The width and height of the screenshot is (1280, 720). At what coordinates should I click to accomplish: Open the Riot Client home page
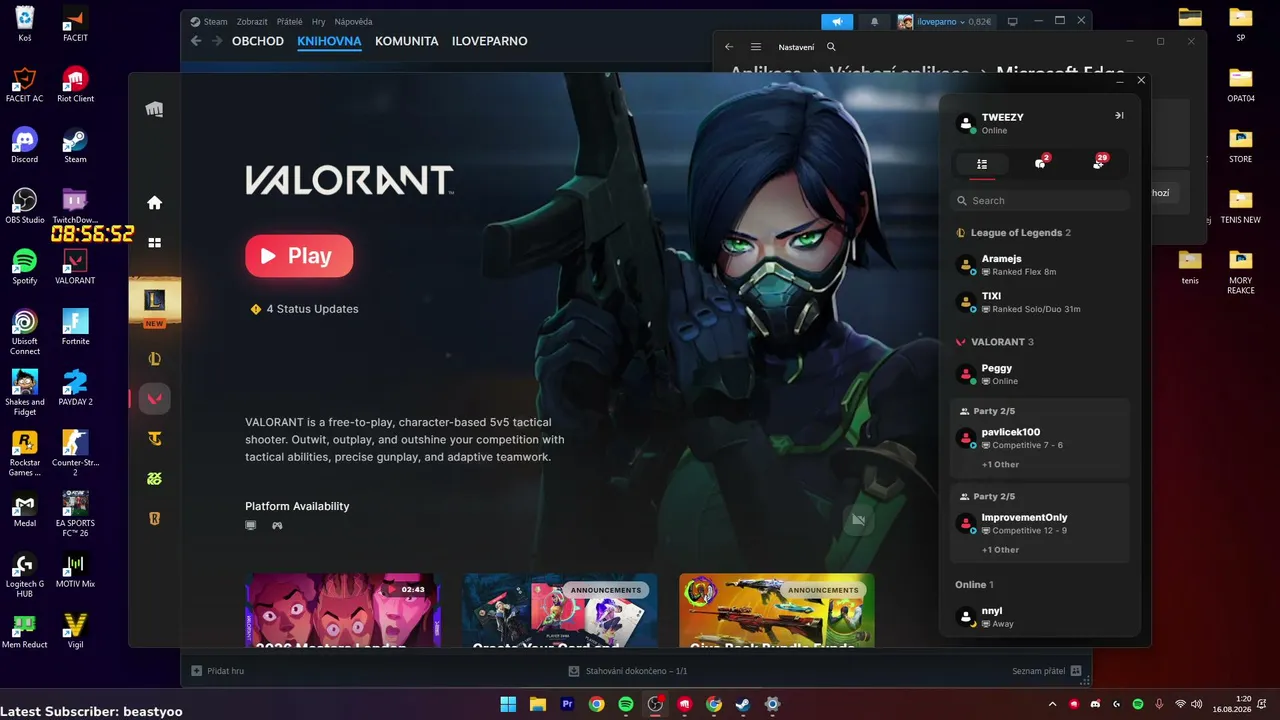(x=154, y=203)
